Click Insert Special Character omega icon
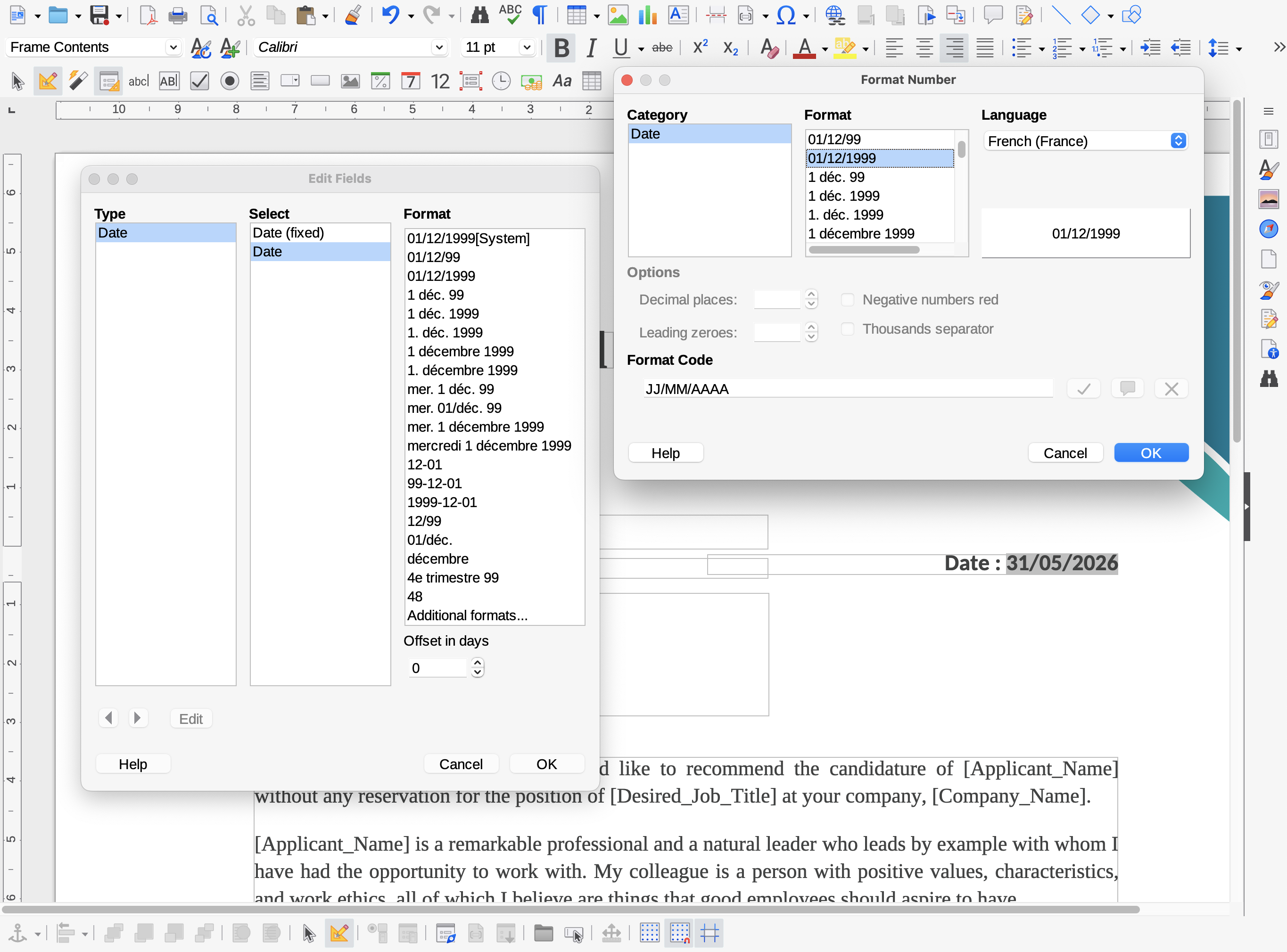This screenshot has width=1287, height=952. 786,15
